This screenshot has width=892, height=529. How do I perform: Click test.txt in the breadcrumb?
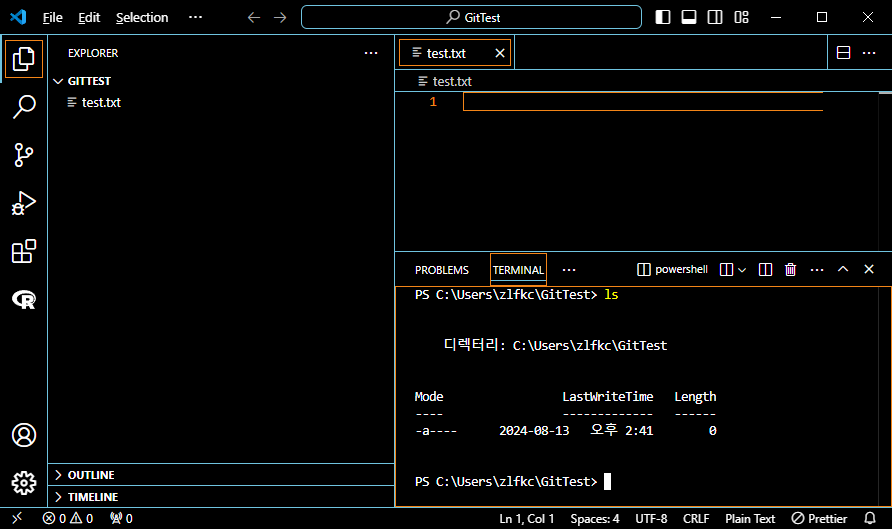452,81
